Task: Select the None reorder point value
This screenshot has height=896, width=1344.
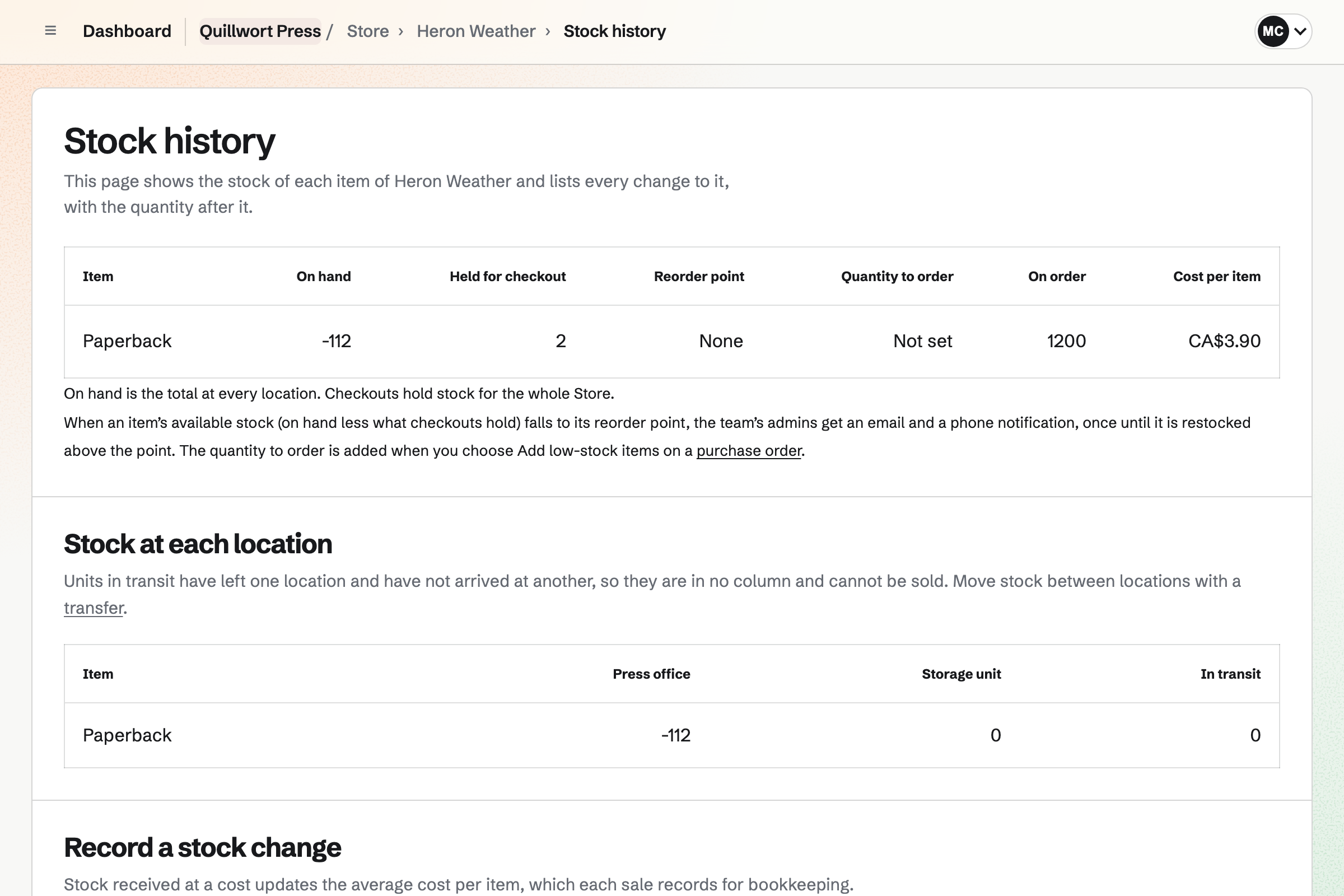Action: pos(721,341)
